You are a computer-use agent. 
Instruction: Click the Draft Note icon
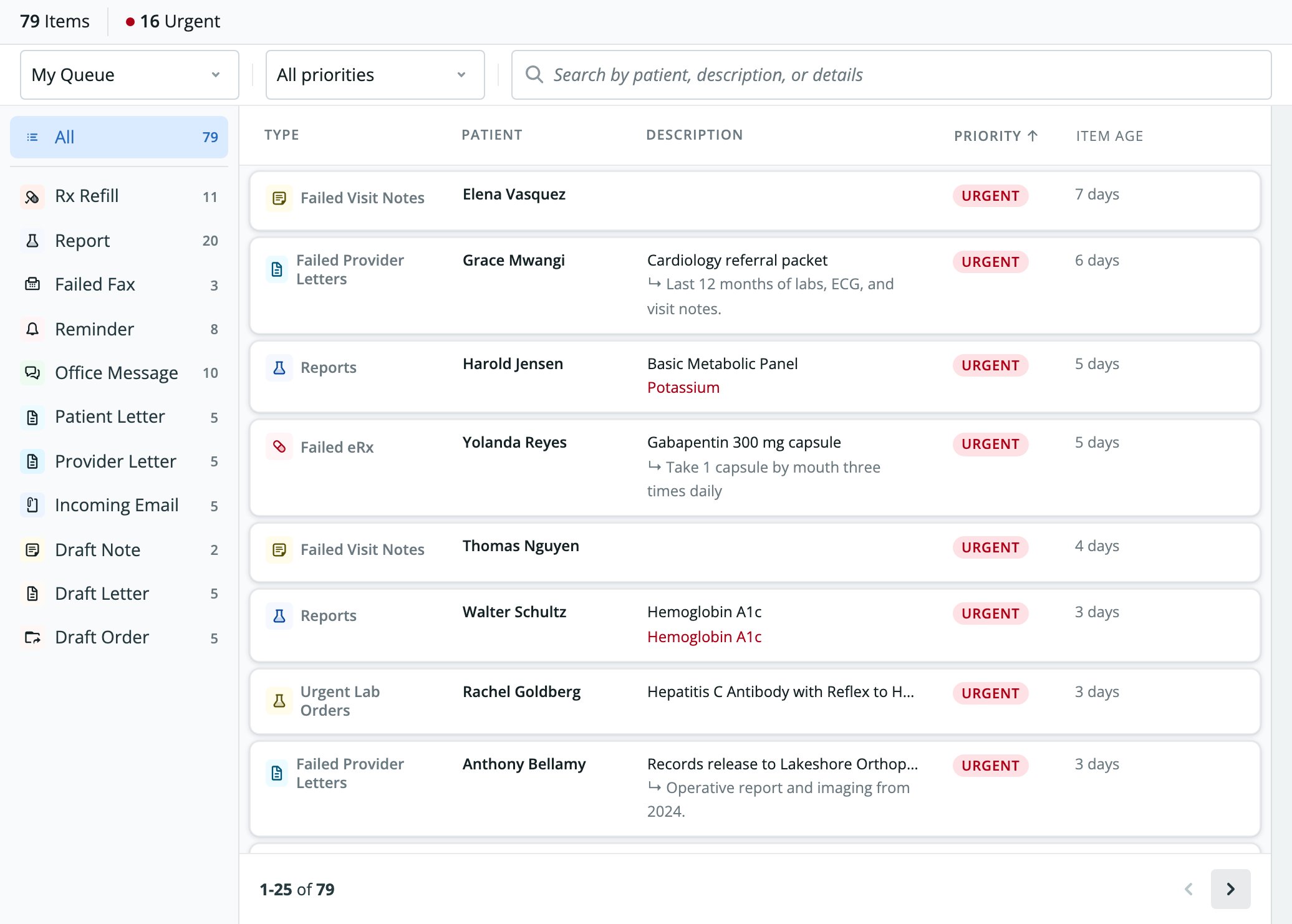click(32, 550)
